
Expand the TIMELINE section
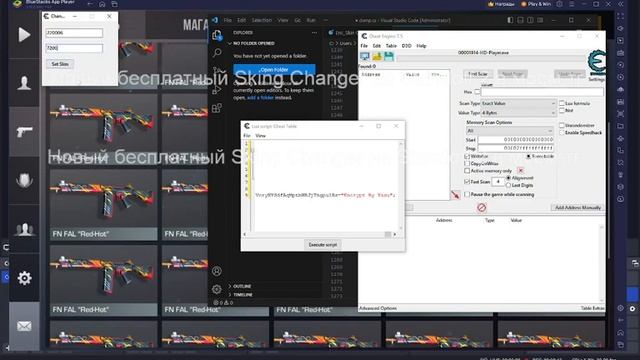point(242,294)
